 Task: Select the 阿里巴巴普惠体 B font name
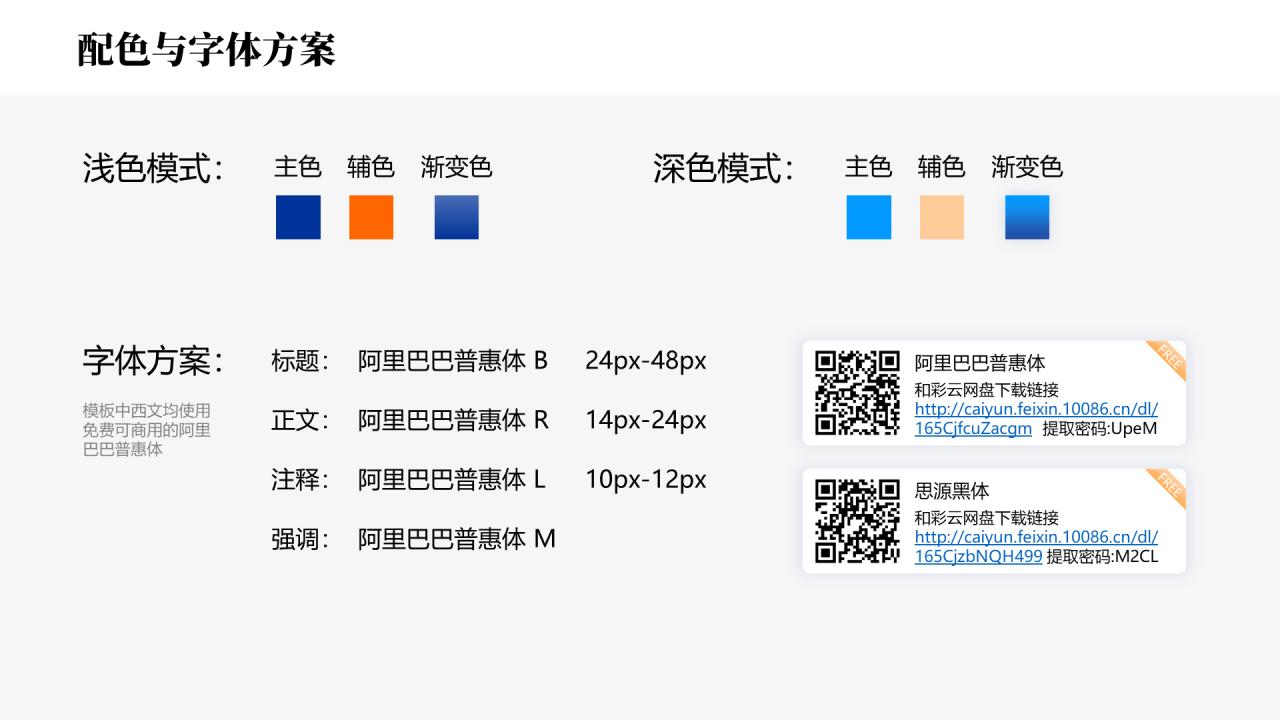452,362
